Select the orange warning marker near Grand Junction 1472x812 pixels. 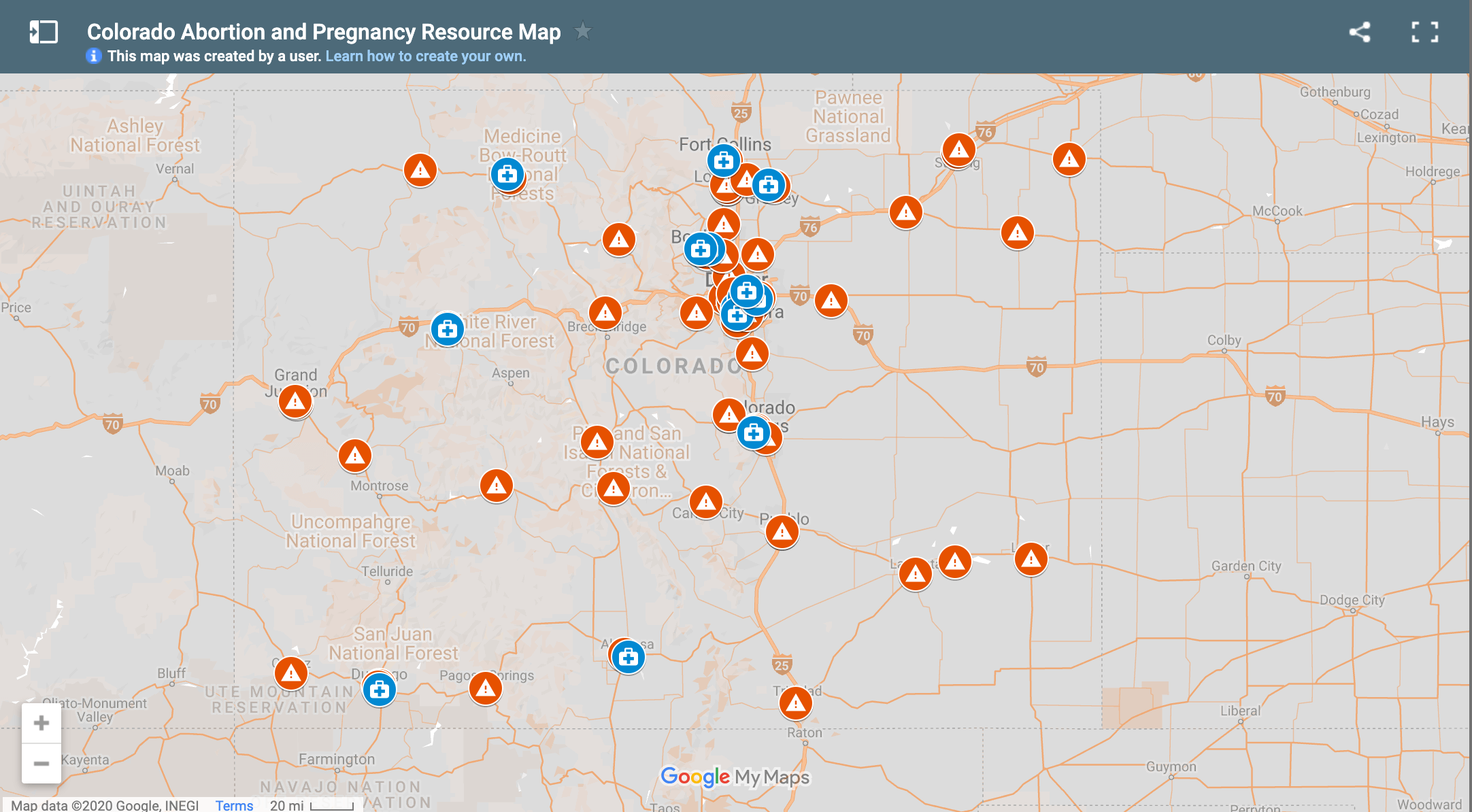point(295,401)
